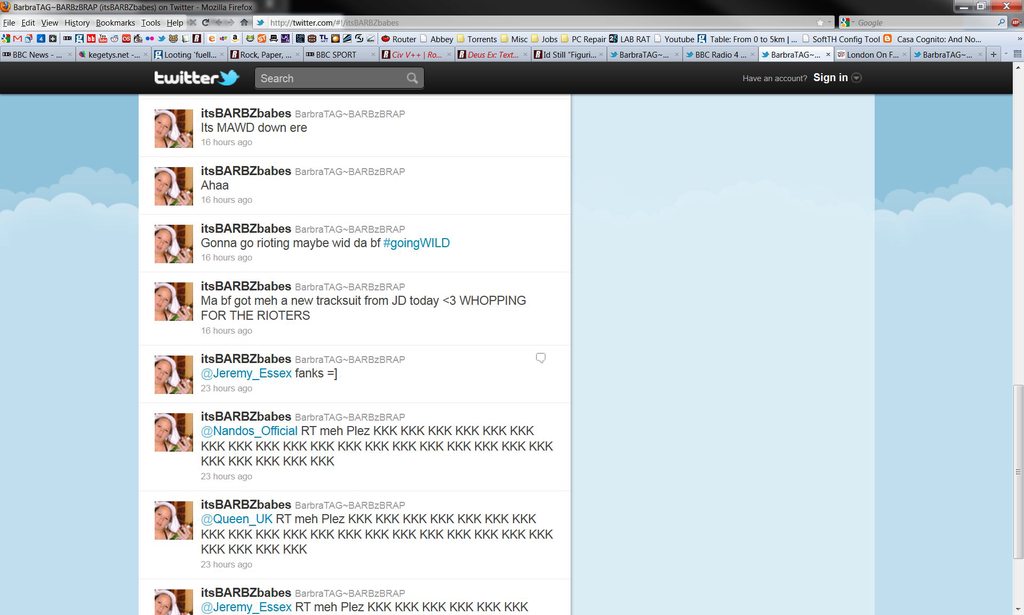1024x615 pixels.
Task: Reload the page with the refresh icon
Action: pos(205,22)
